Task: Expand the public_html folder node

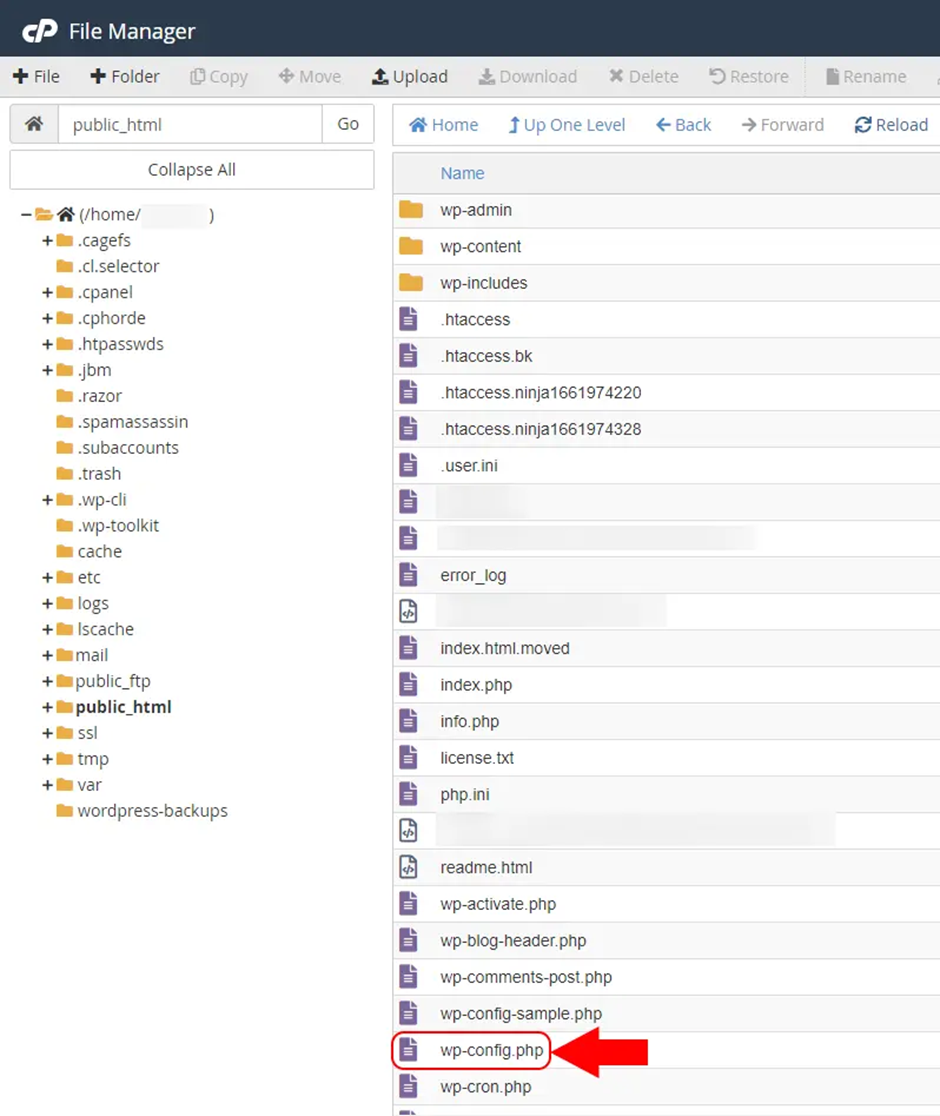Action: click(x=48, y=707)
